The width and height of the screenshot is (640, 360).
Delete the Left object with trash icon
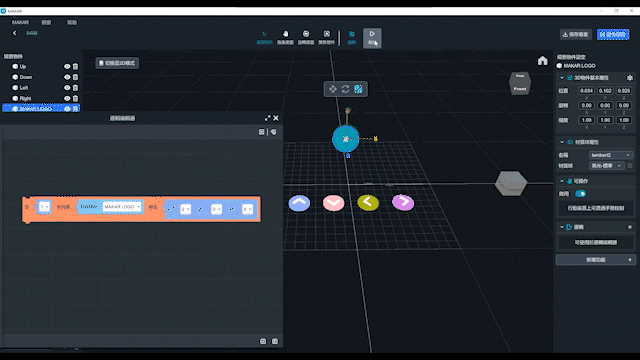(x=76, y=87)
